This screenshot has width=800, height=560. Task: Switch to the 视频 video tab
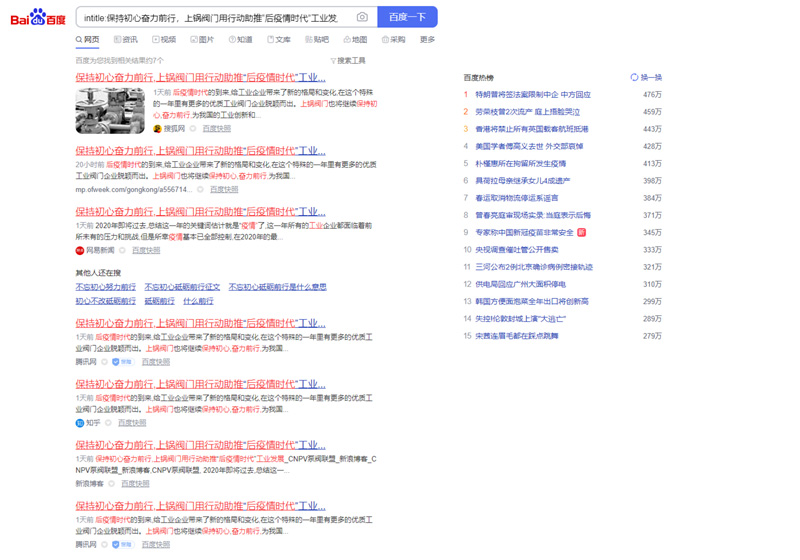coord(164,40)
